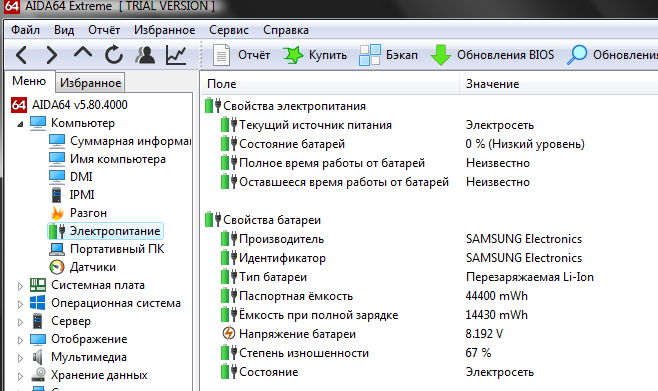Click the motherboard icon for Системная плата
658x391 pixels.
(x=38, y=285)
